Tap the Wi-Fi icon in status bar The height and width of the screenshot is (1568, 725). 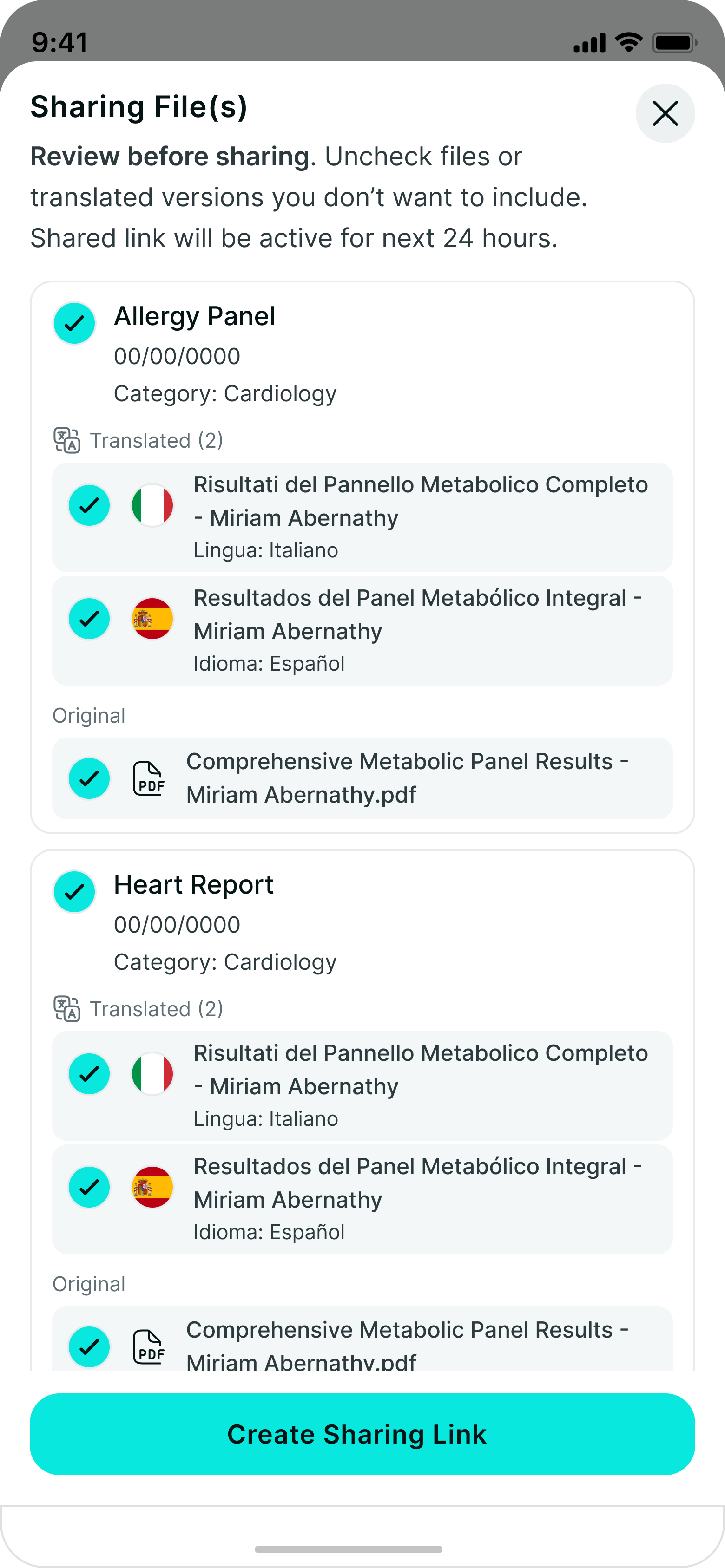pos(628,42)
